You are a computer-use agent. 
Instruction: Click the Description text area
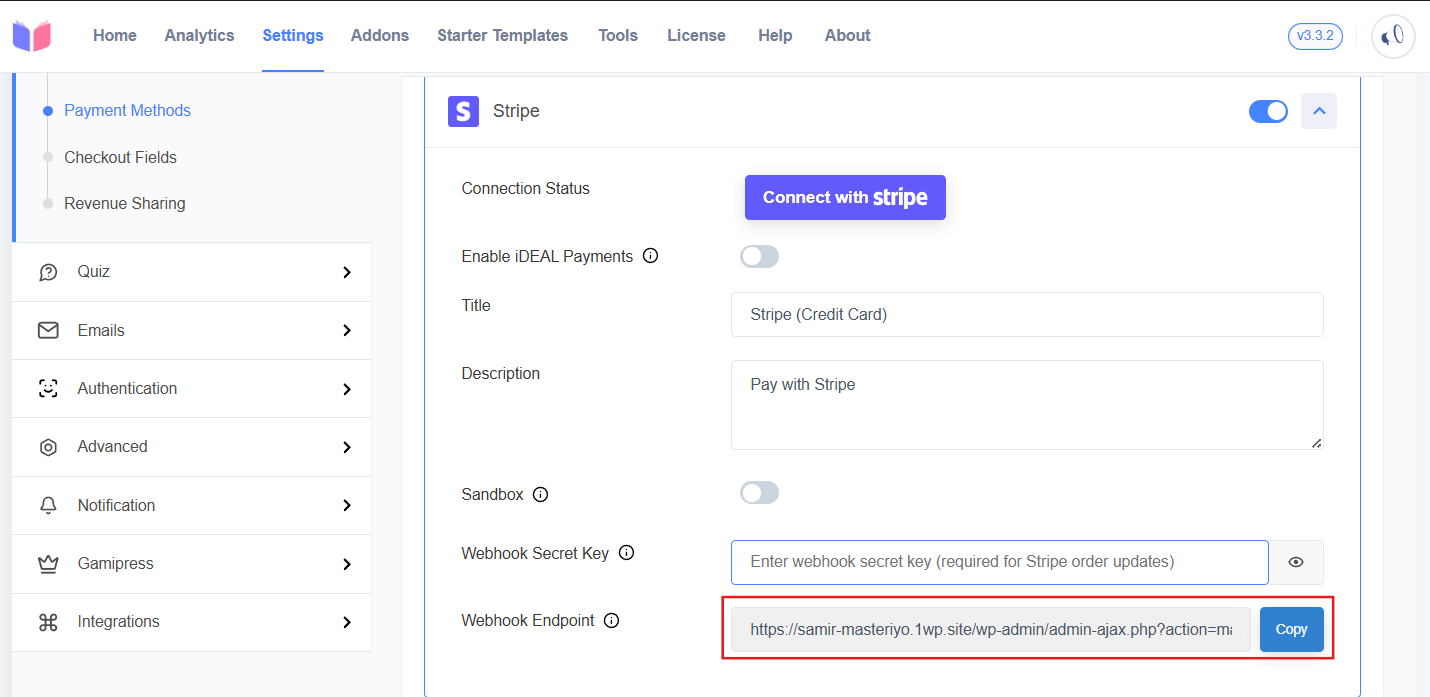point(1027,405)
